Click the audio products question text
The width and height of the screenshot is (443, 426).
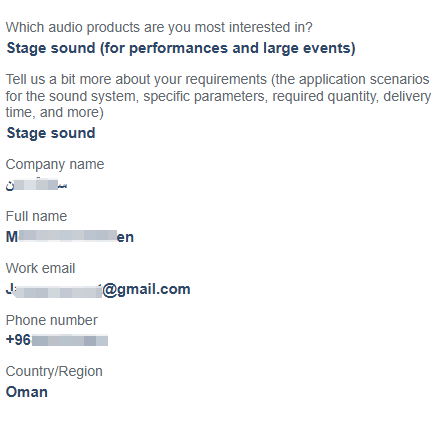tap(159, 27)
